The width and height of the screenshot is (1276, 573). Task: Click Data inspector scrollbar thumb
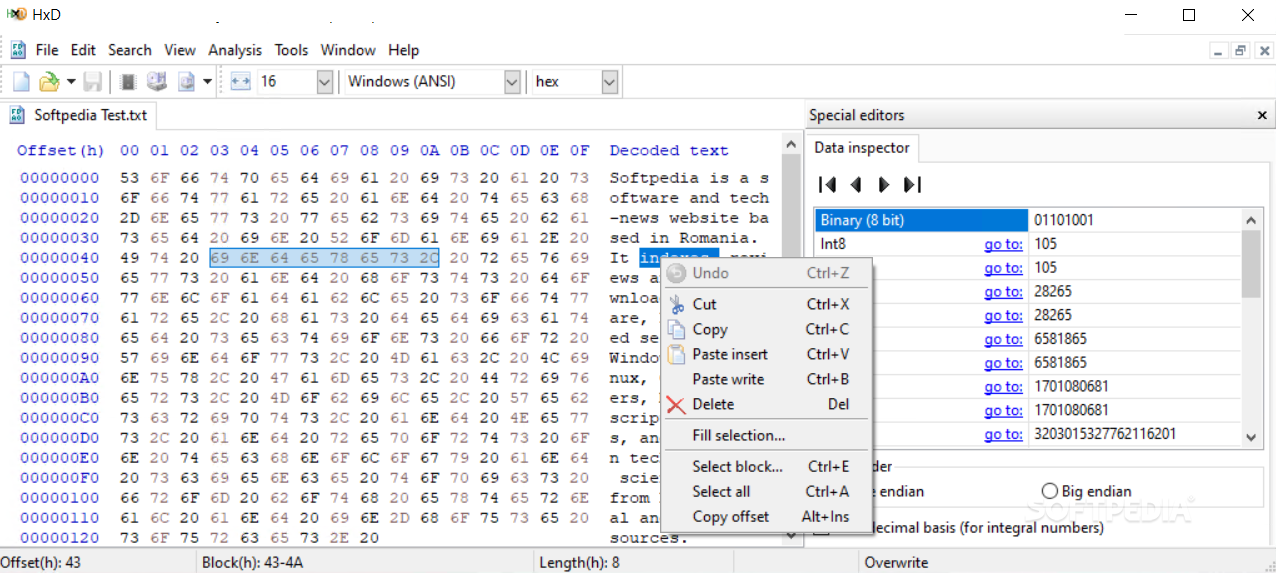tap(1251, 262)
